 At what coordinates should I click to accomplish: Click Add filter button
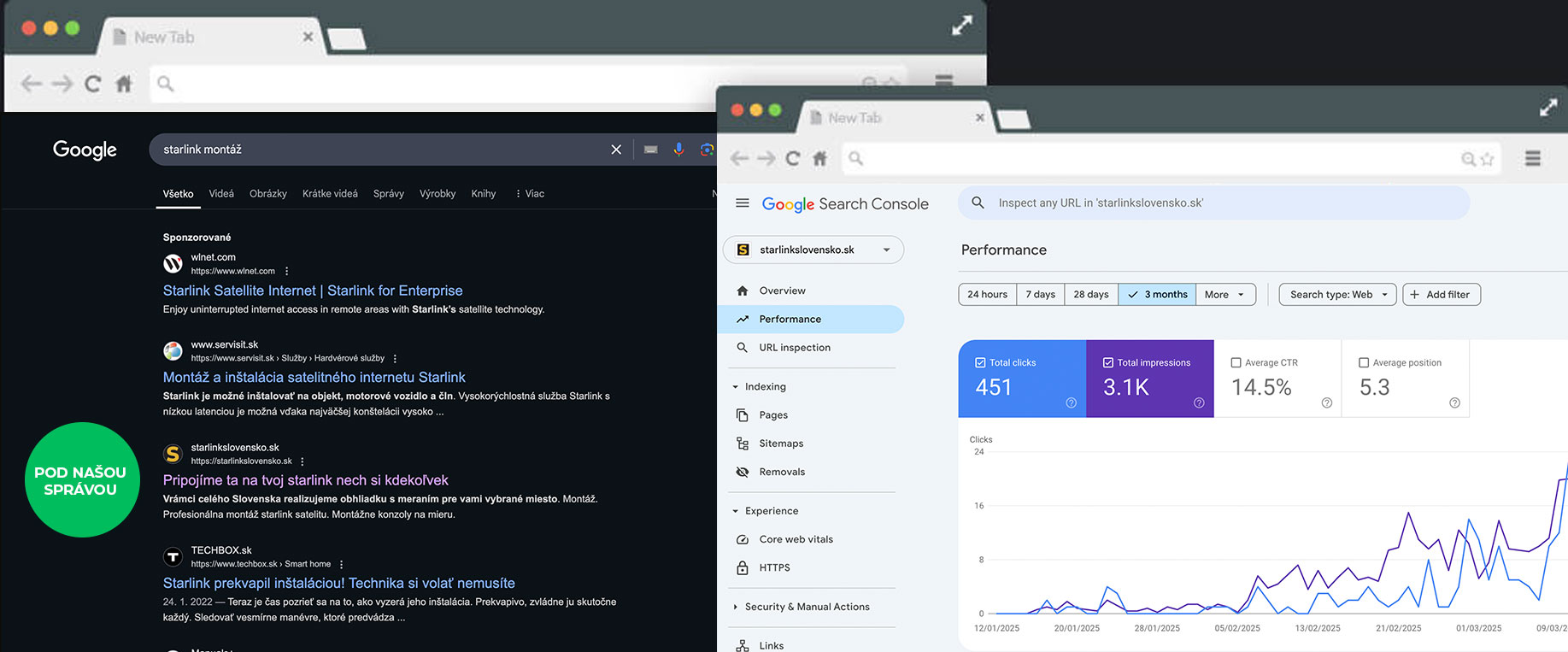pos(1442,295)
